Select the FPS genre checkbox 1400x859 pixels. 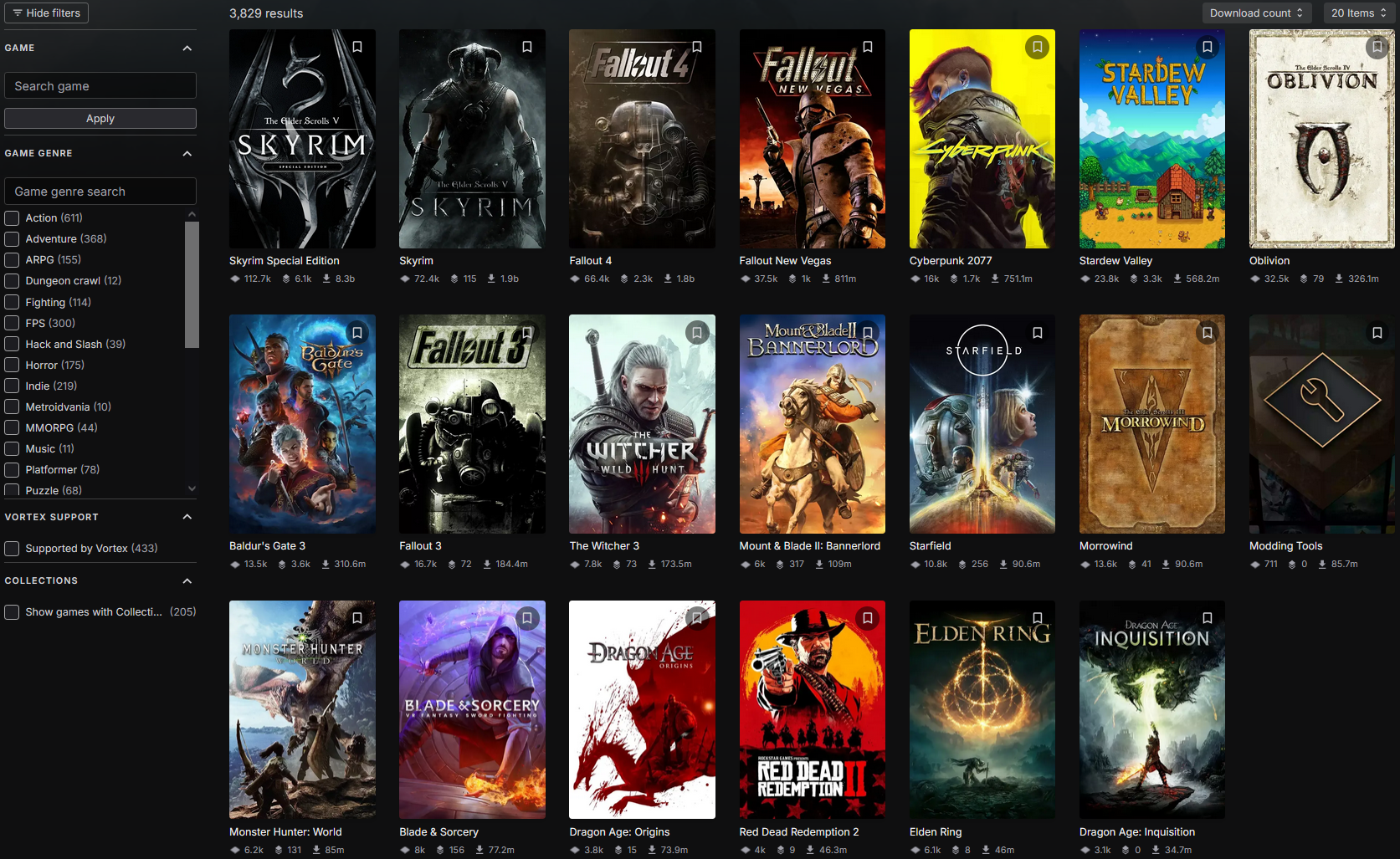12,323
